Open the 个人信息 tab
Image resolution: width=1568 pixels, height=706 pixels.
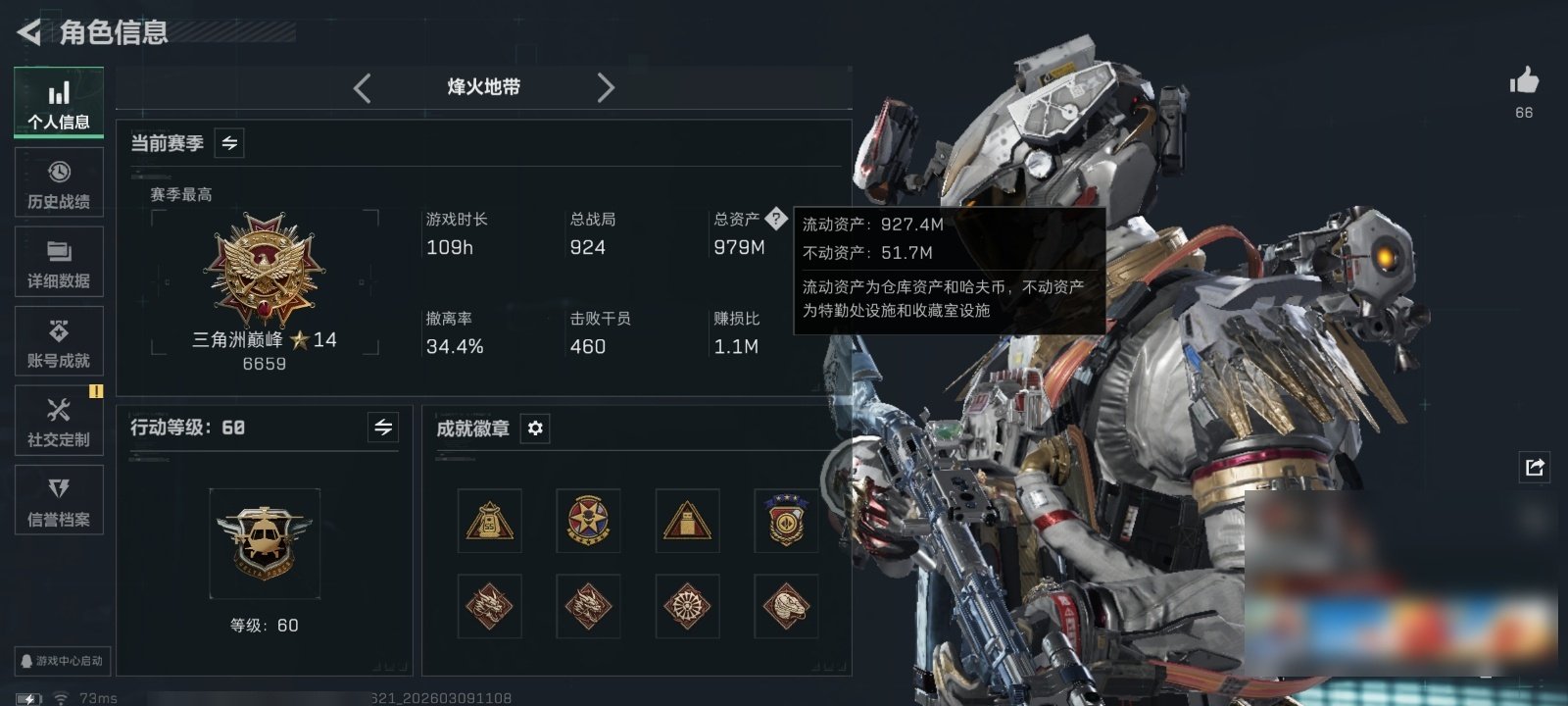(x=59, y=103)
